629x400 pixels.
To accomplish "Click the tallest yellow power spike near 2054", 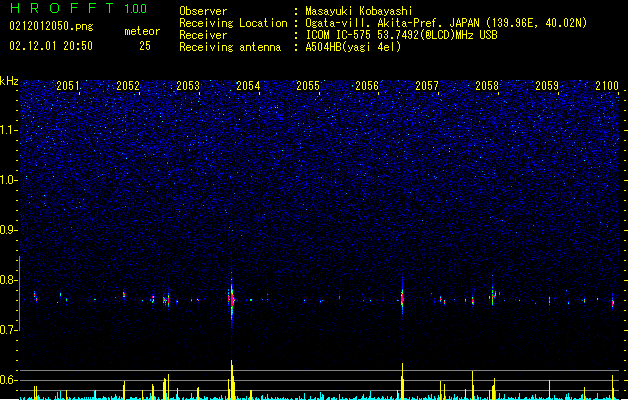I will click(x=232, y=380).
